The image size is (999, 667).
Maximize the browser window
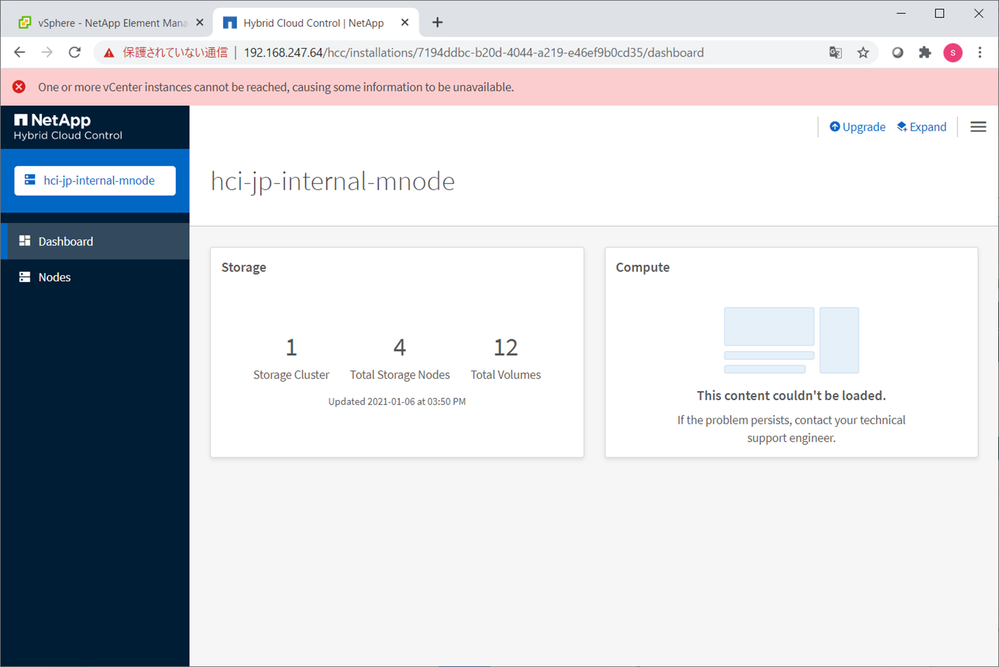(x=939, y=13)
